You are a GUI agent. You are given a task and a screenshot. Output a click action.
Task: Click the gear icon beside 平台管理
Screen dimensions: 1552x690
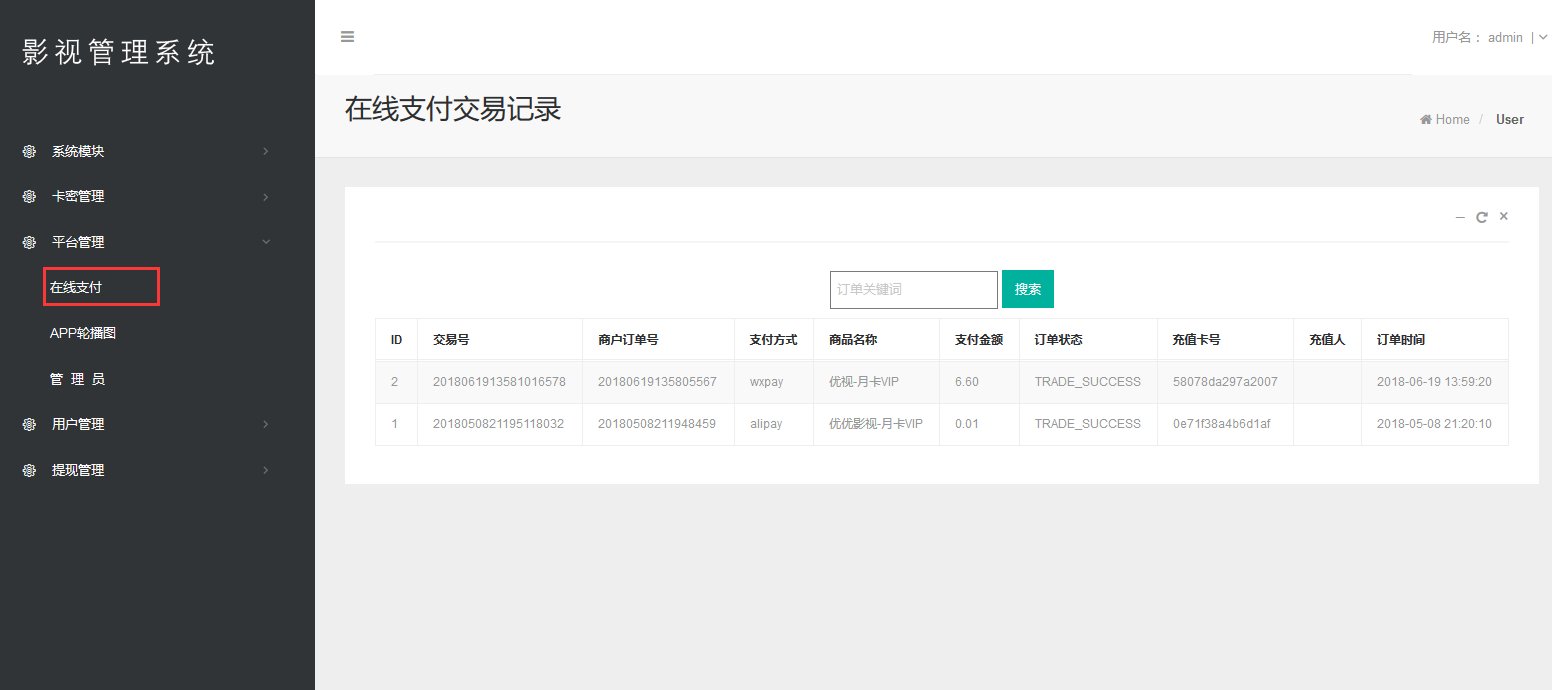(x=29, y=242)
